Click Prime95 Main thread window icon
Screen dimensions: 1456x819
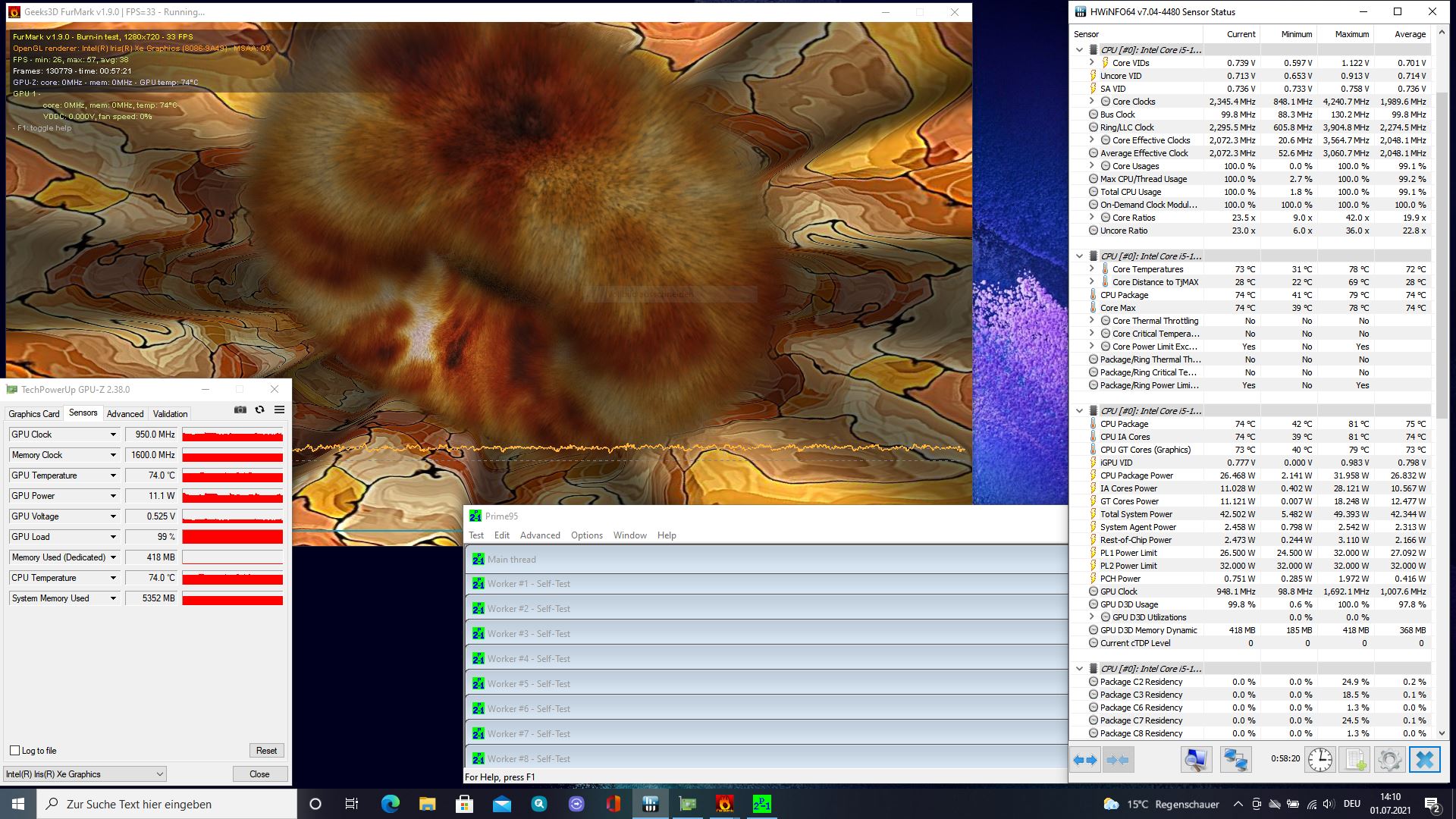coord(478,559)
